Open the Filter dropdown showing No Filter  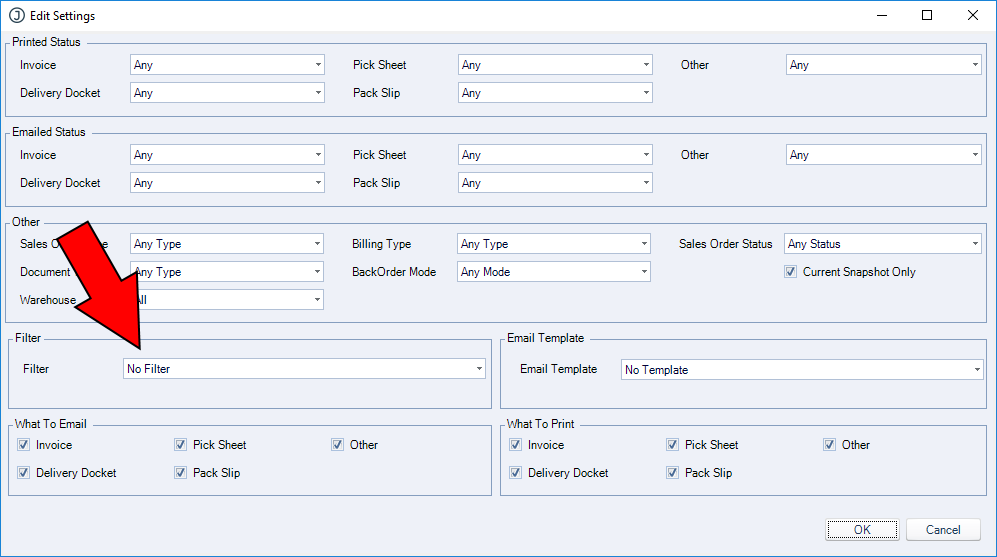304,369
